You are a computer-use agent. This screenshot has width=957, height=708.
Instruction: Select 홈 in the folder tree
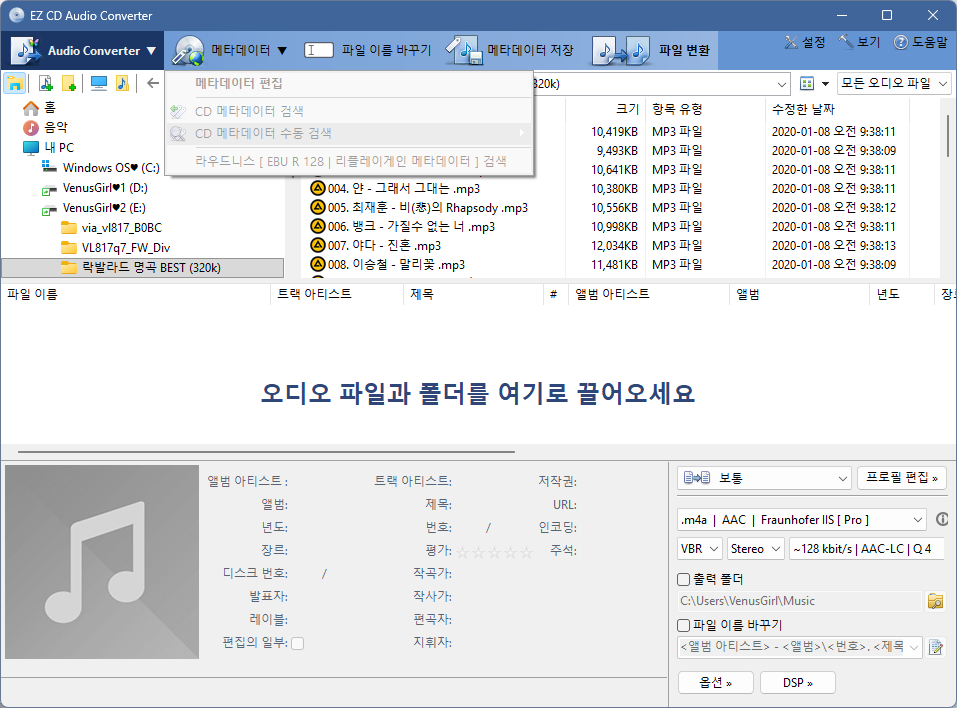(40, 108)
